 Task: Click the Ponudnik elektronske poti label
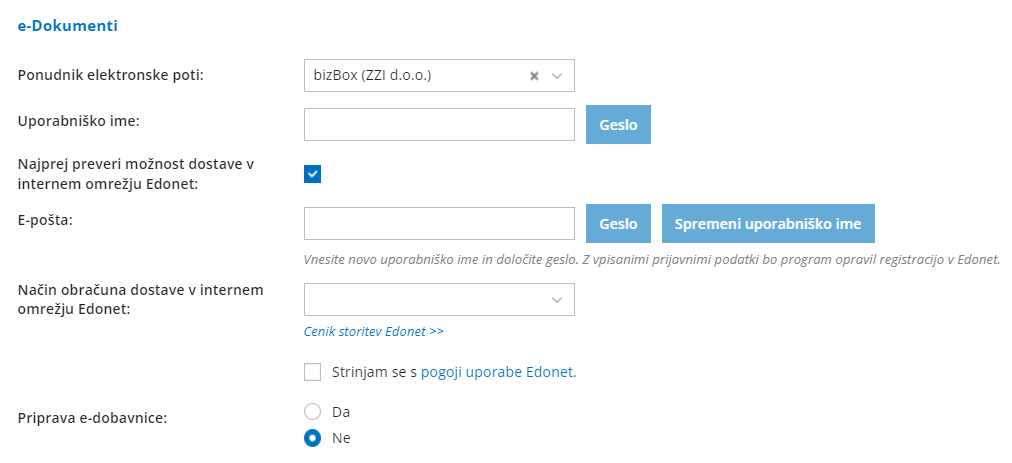click(x=111, y=75)
